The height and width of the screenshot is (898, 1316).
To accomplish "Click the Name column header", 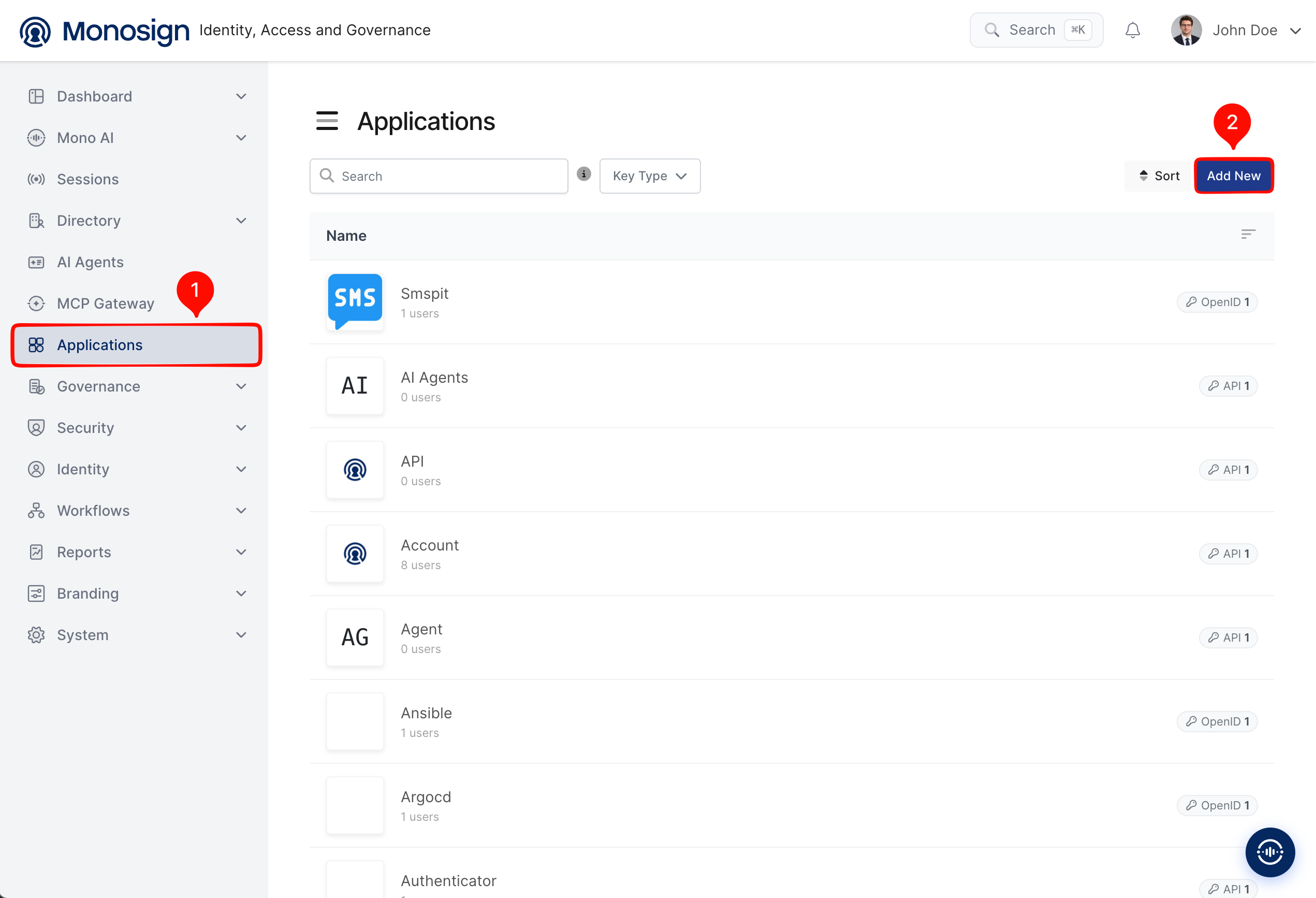I will [346, 235].
